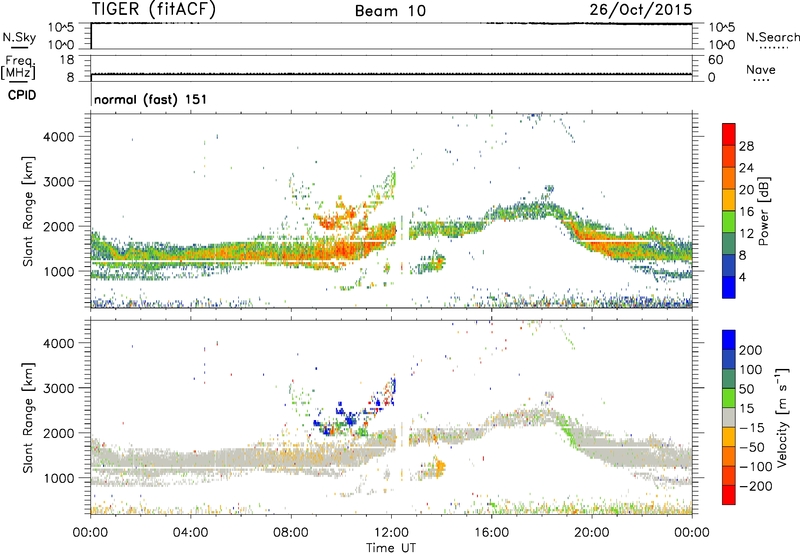Screen dimensions: 800x554
Task: Click the "-15" tick on velocity colorbar
Action: pos(752,428)
